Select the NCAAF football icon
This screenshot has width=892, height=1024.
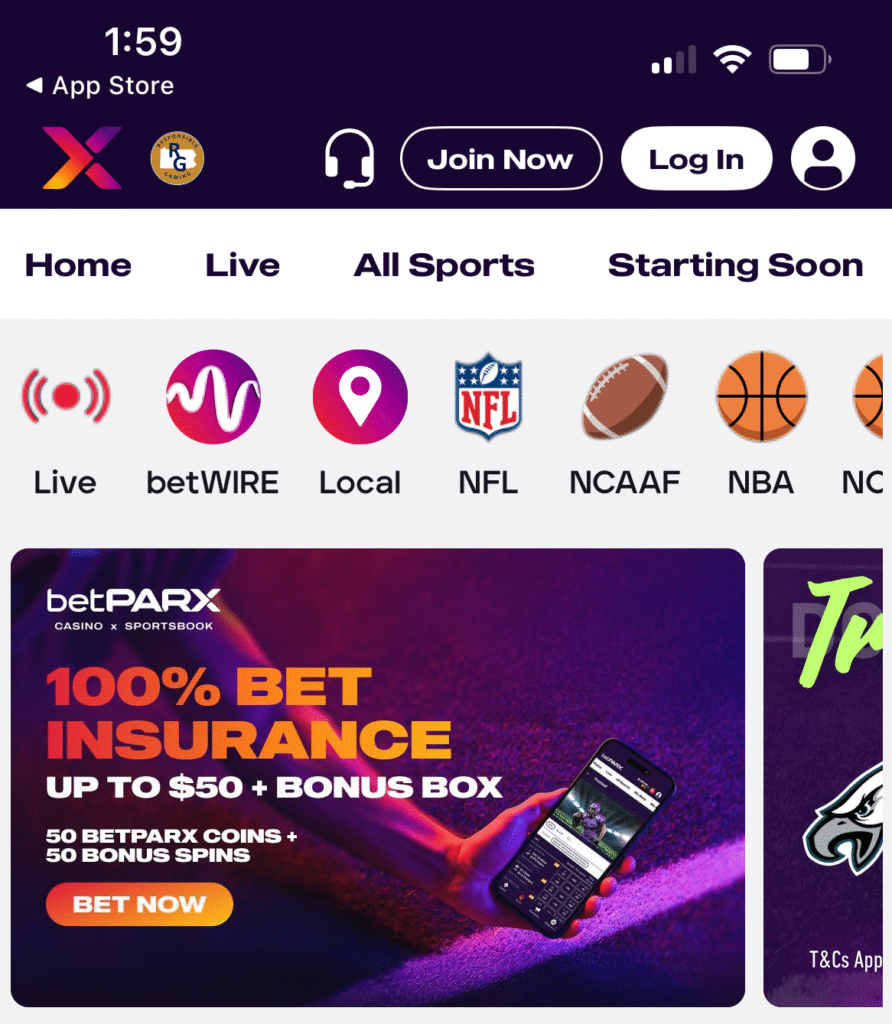coord(625,396)
